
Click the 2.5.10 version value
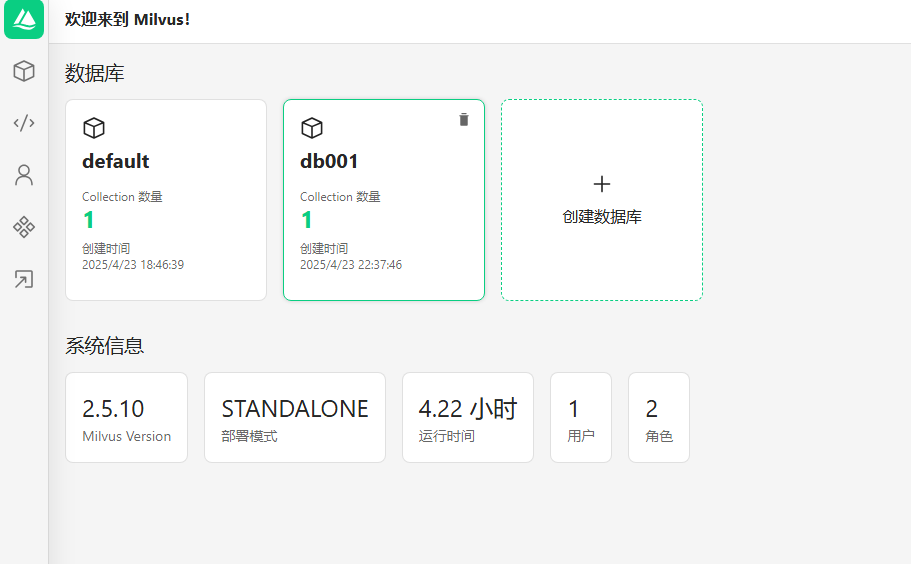pos(113,409)
